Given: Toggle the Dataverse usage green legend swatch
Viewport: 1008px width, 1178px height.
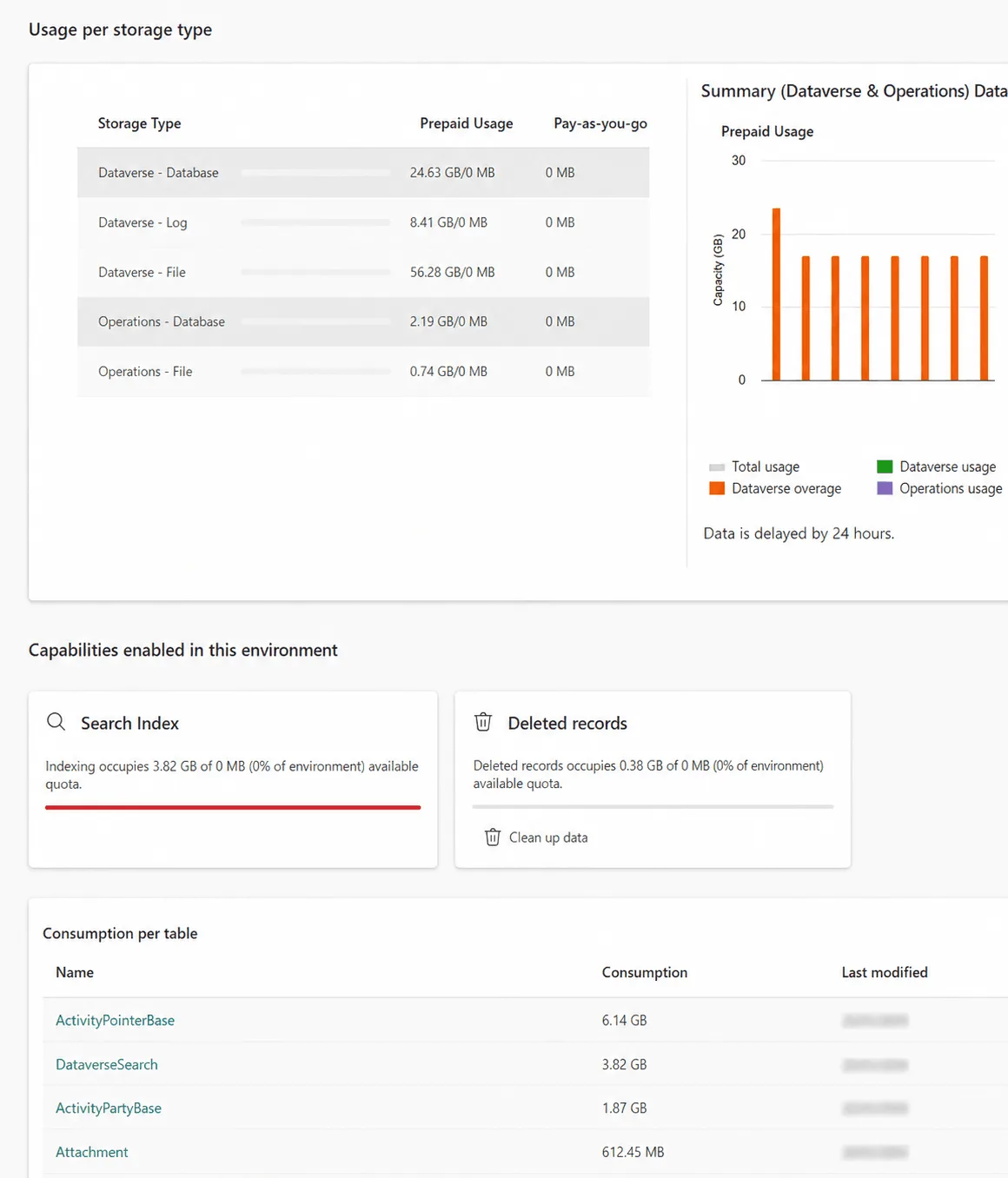Looking at the screenshot, I should click(x=885, y=467).
